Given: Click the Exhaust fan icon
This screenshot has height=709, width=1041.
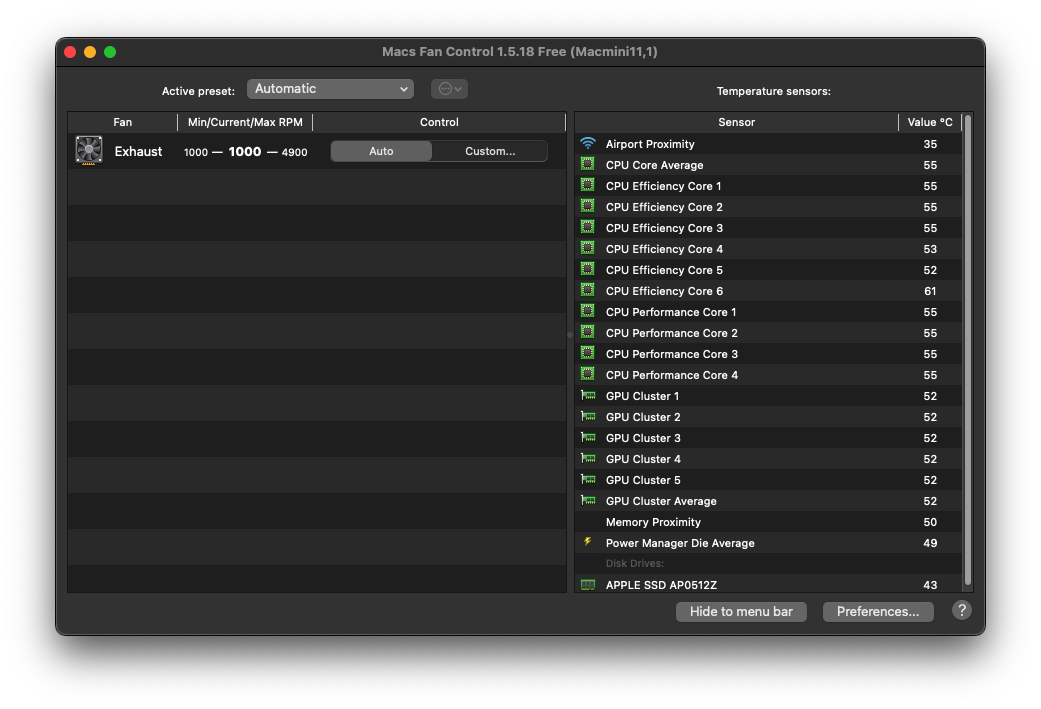Looking at the screenshot, I should pyautogui.click(x=89, y=151).
